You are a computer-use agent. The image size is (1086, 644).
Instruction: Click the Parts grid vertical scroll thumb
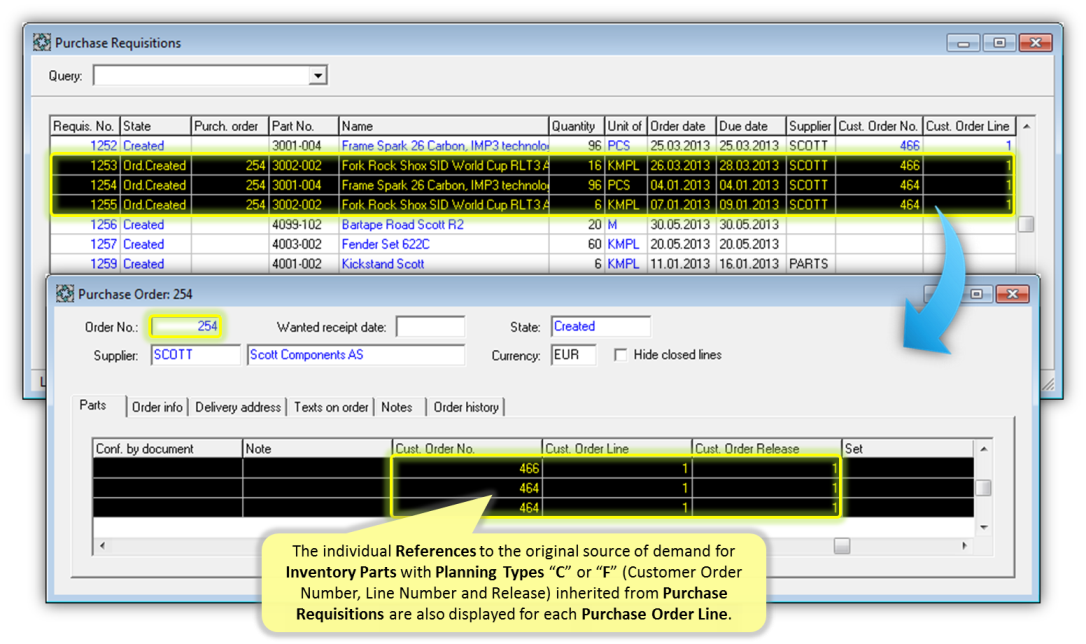(983, 488)
